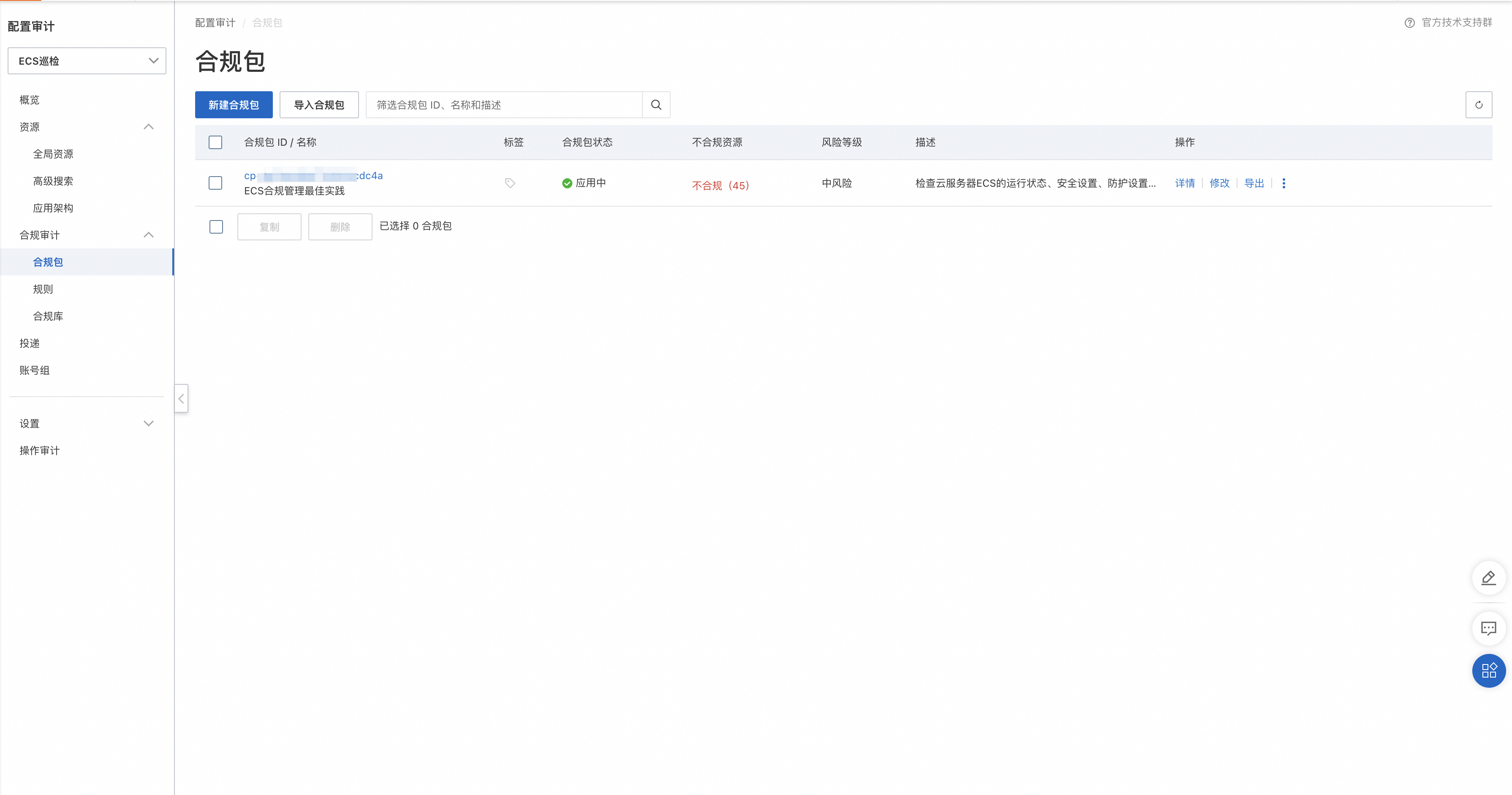This screenshot has height=795, width=1512.
Task: Open the ECS巡检 account group dropdown
Action: click(87, 61)
